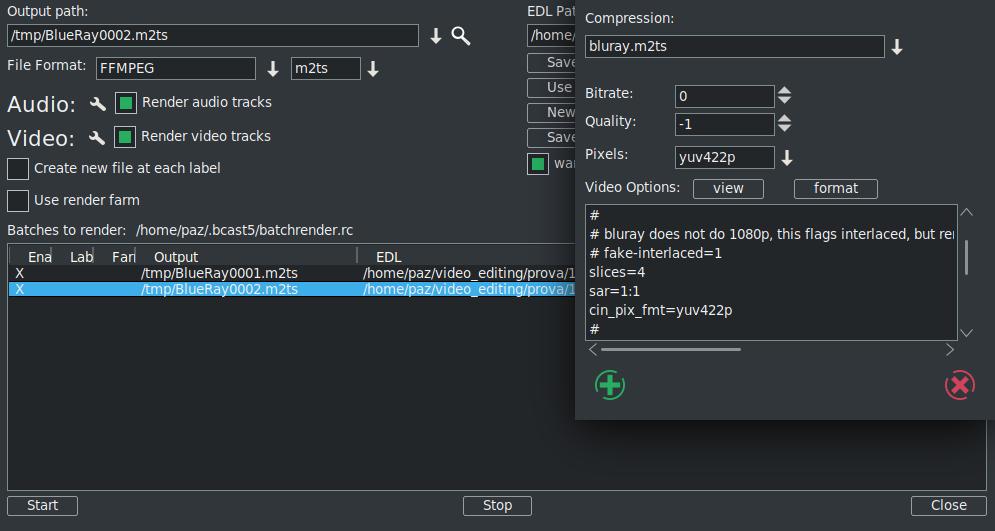Increase the Bitrate value with up arrow
This screenshot has width=995, height=531.
pos(785,91)
